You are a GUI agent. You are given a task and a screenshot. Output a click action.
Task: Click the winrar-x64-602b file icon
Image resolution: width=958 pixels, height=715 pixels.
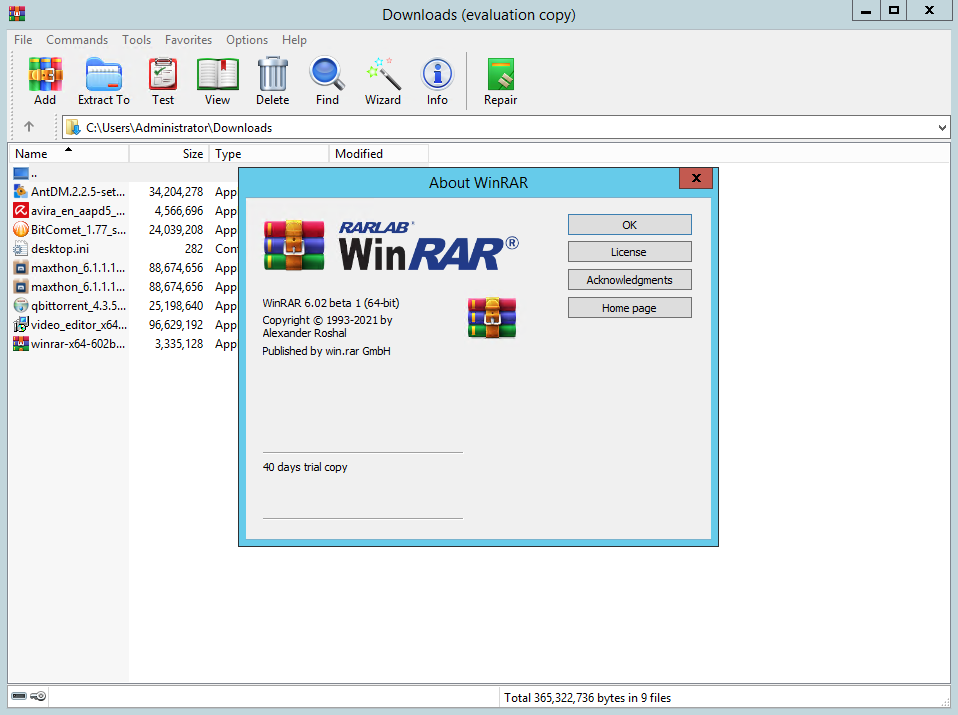coord(21,343)
